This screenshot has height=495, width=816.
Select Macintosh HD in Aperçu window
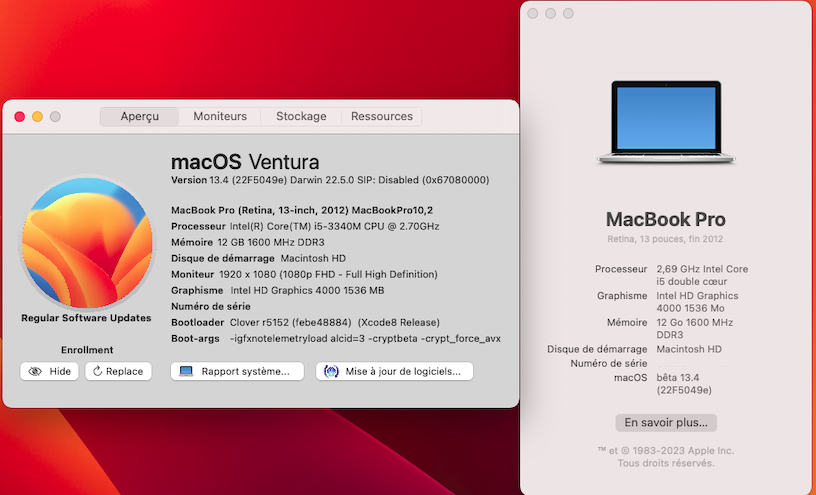(x=313, y=258)
